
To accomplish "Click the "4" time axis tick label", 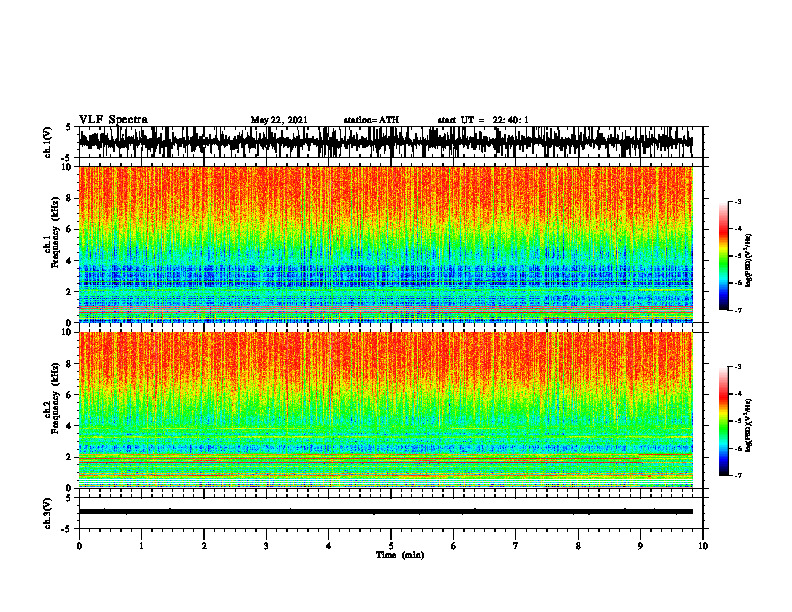I will (329, 546).
